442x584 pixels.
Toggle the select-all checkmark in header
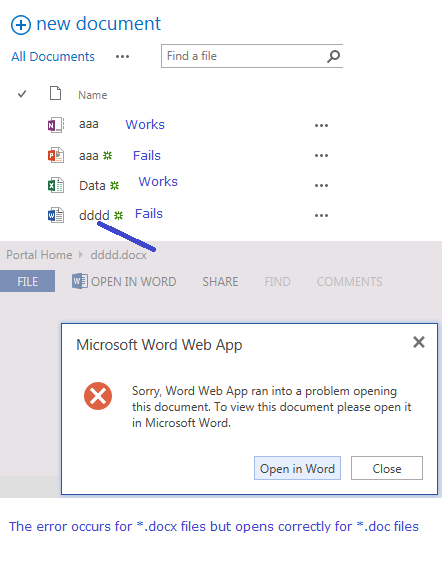pyautogui.click(x=22, y=94)
